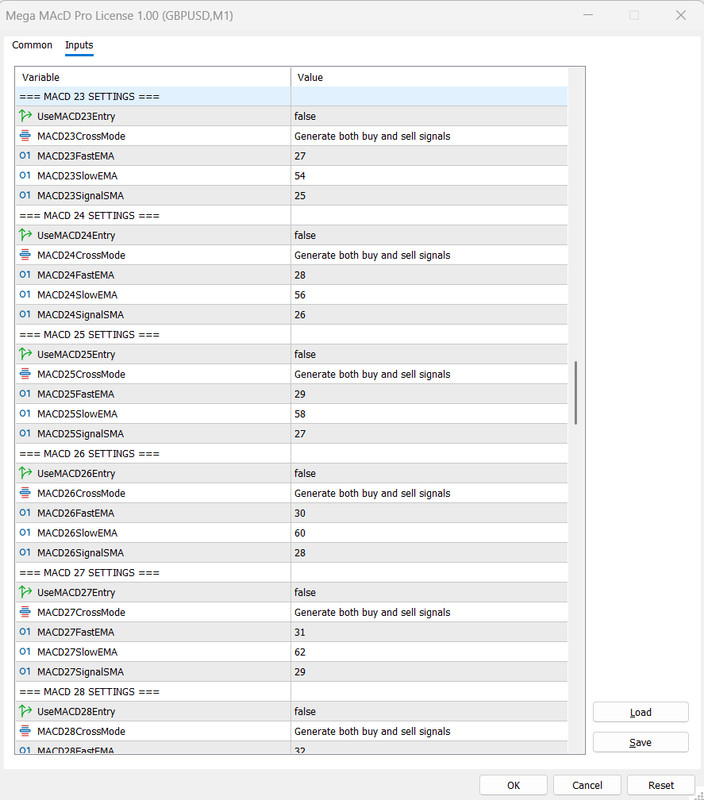Confirm settings with the OK button

[x=513, y=785]
